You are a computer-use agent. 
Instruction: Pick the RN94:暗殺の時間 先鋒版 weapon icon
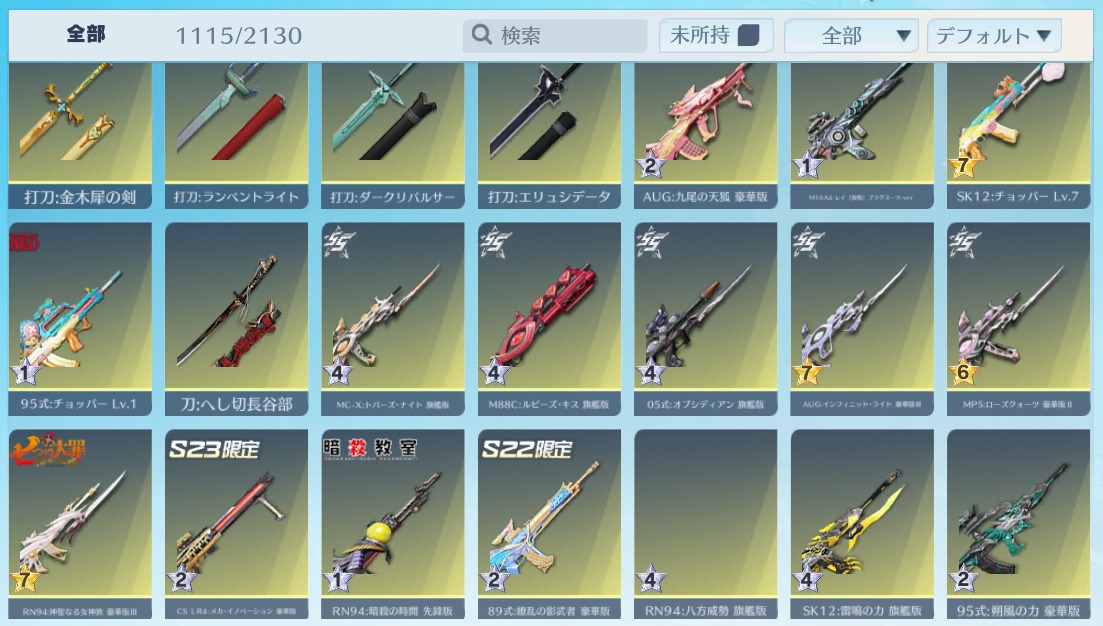point(393,525)
